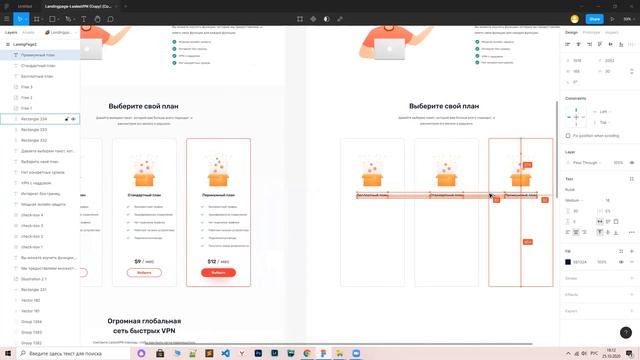
Task: Enable auto width text resizing
Action: 600,222
